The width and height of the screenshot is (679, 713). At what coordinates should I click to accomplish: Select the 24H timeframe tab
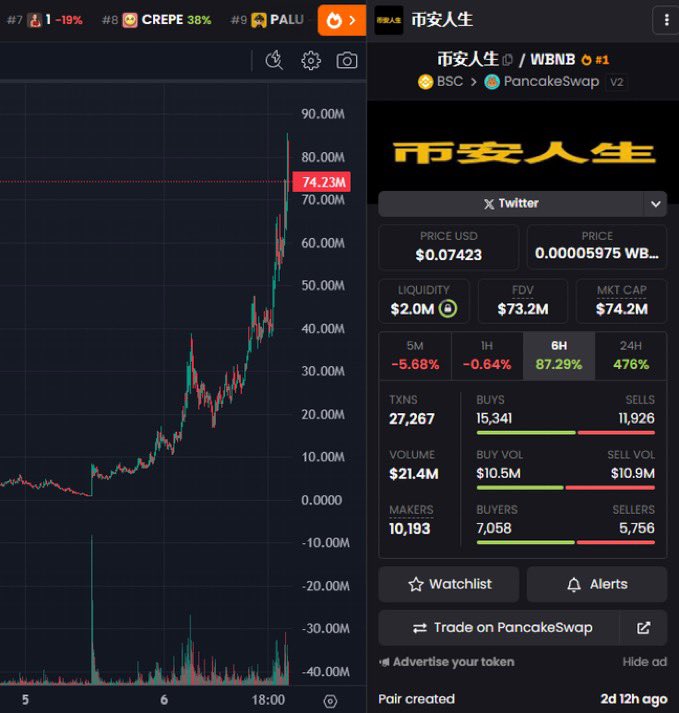[x=631, y=356]
